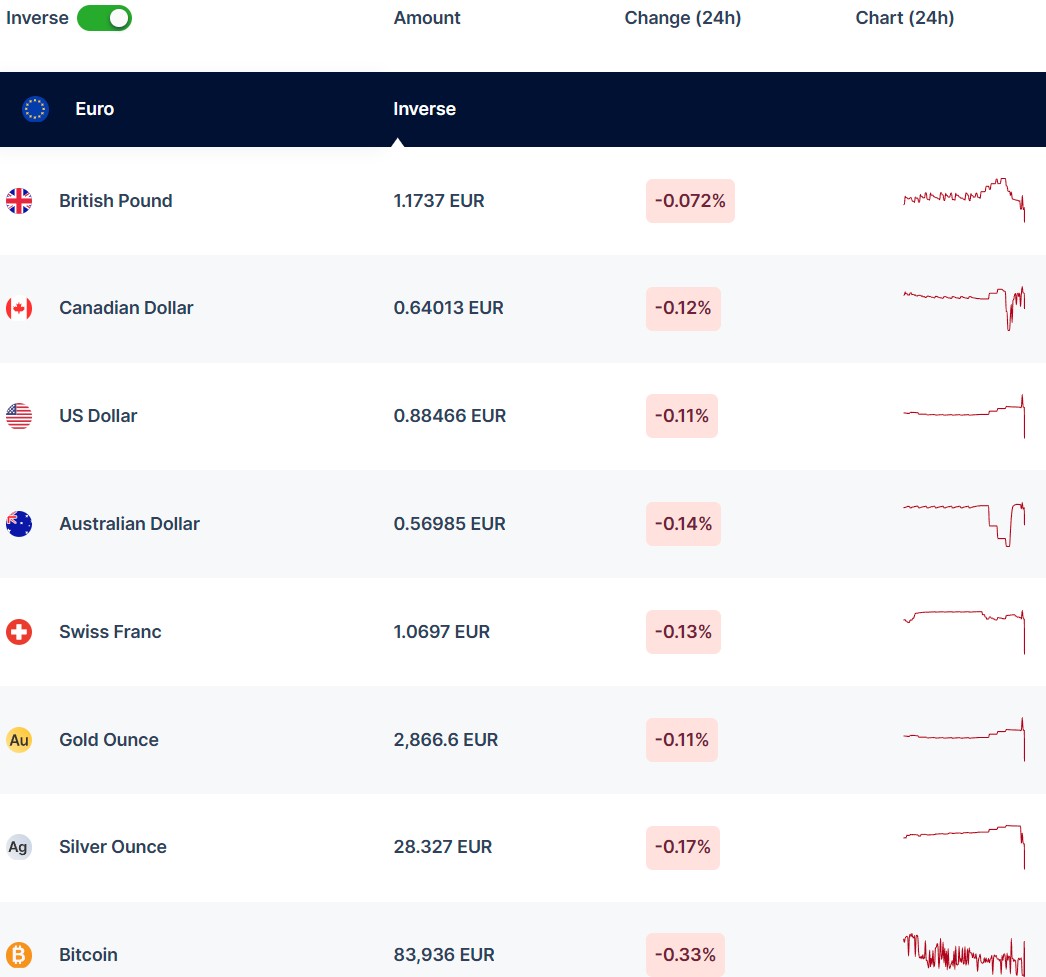Image resolution: width=1046 pixels, height=977 pixels.
Task: Click the Euro flag in header
Action: pos(36,109)
